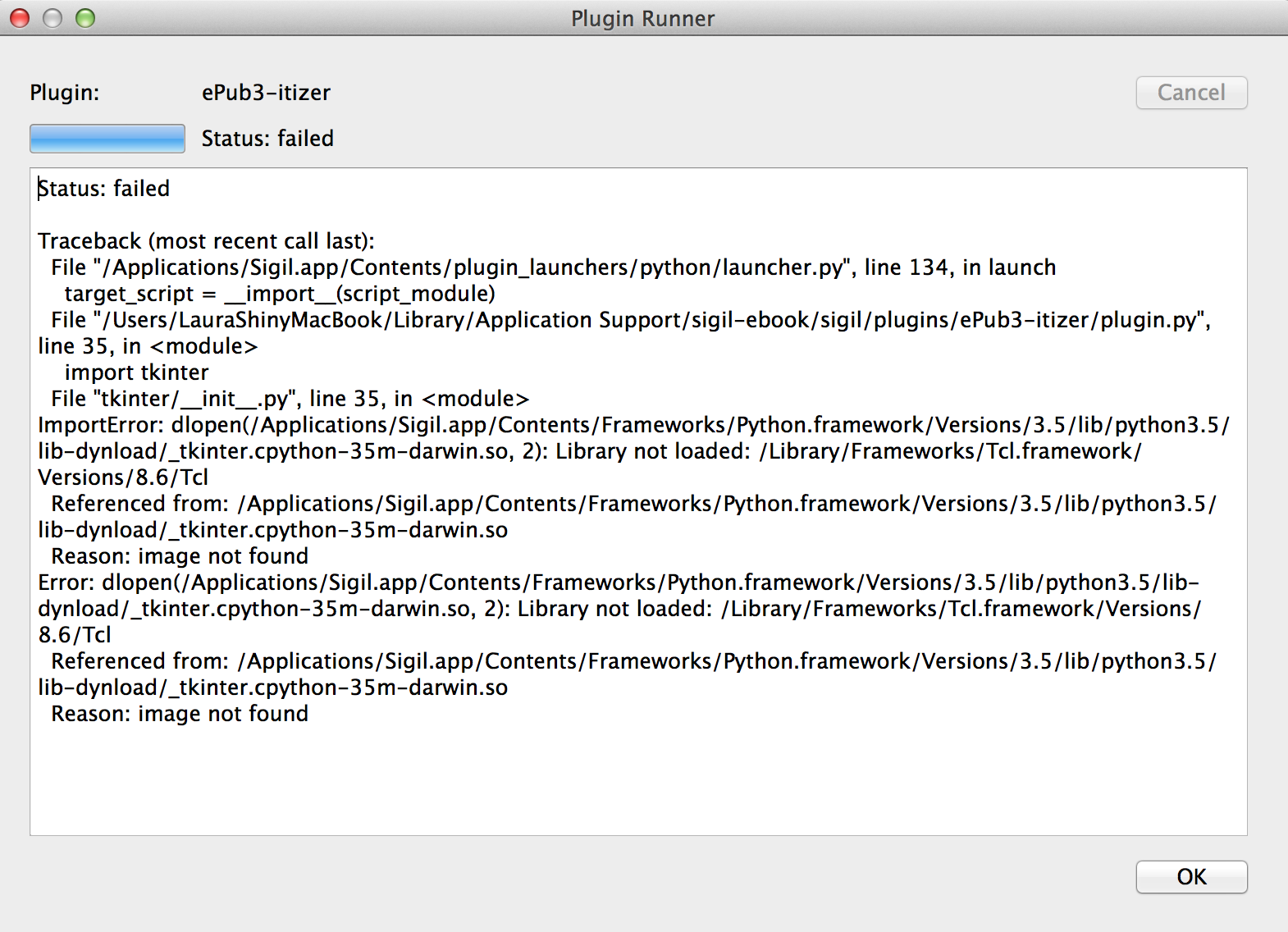Click the Plugin Runner title bar text
Screen dimensions: 1288x932
click(643, 19)
